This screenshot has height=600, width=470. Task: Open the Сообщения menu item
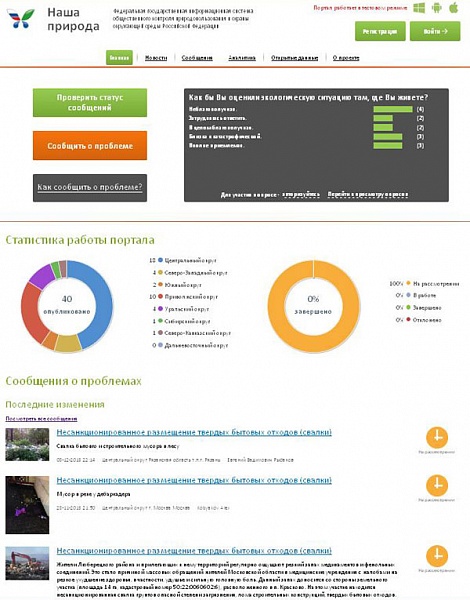coord(197,58)
